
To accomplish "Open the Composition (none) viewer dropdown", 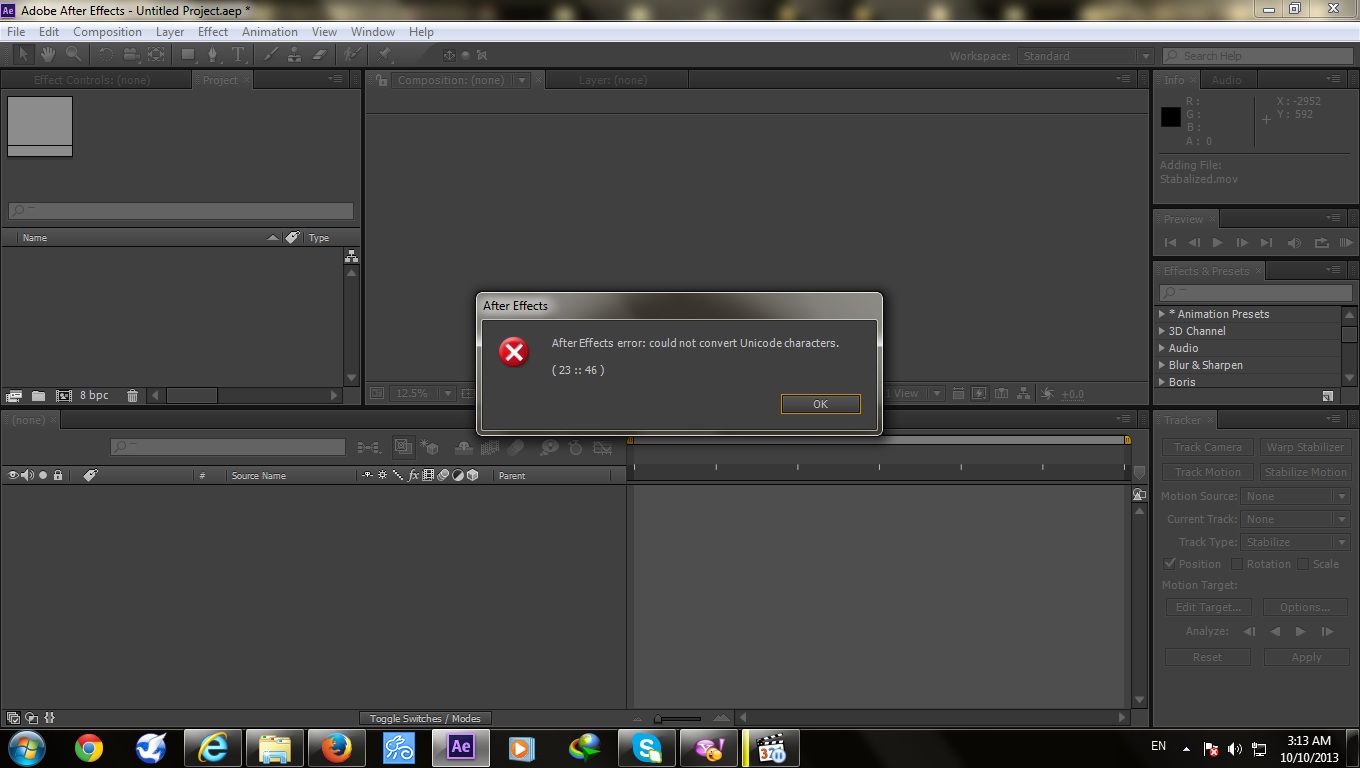I will pyautogui.click(x=522, y=80).
